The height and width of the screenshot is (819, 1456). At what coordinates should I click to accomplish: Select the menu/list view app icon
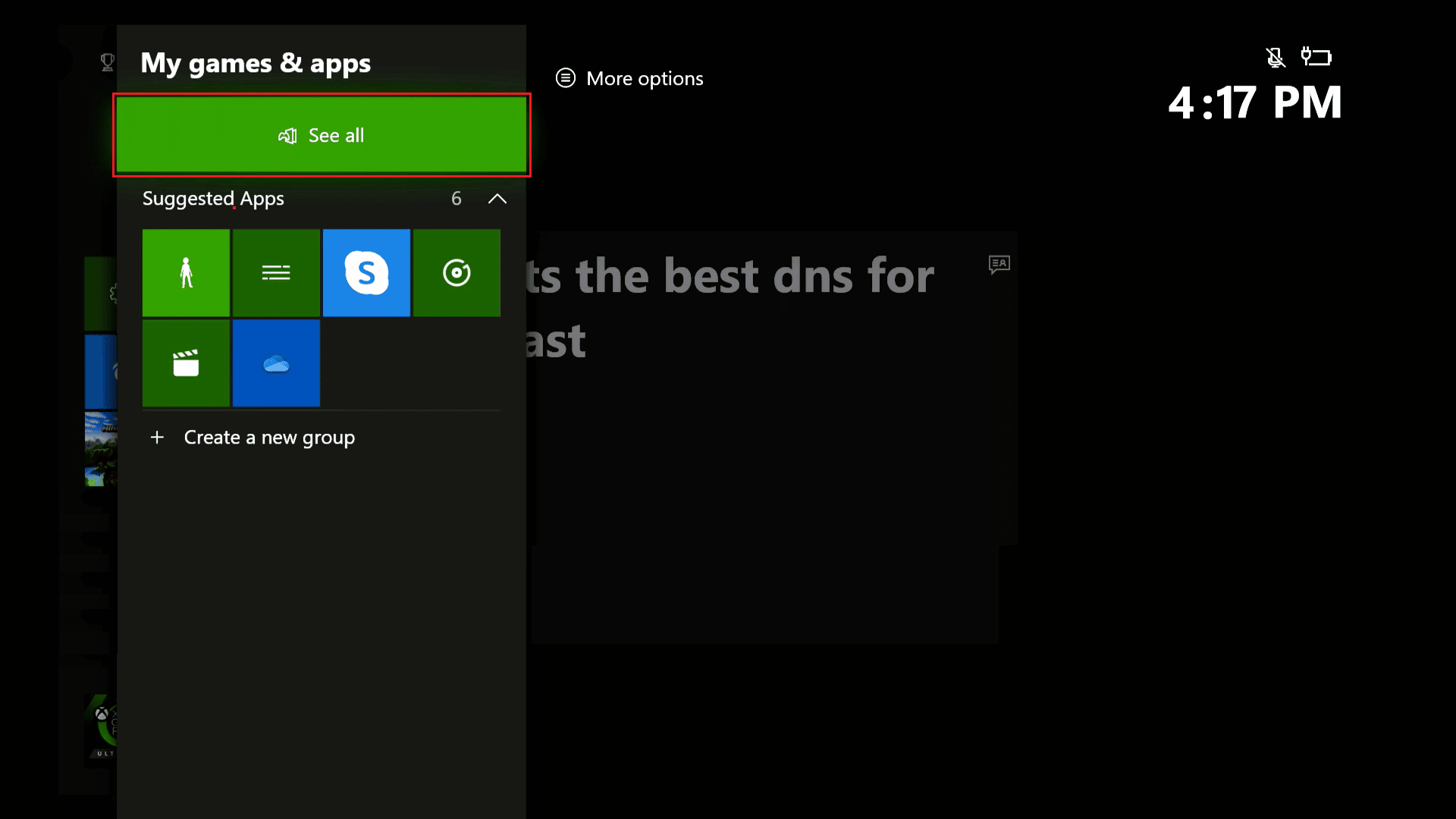(276, 272)
